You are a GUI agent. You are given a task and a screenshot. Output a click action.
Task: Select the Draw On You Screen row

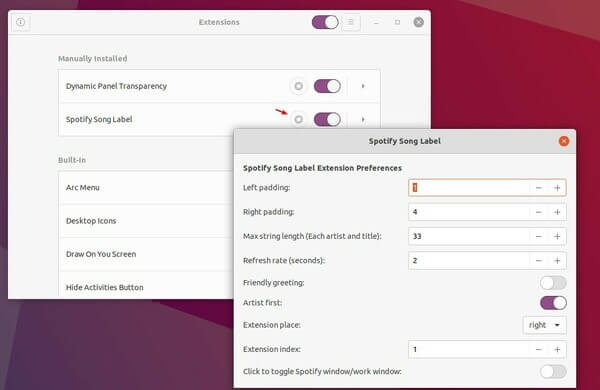[x=146, y=254]
